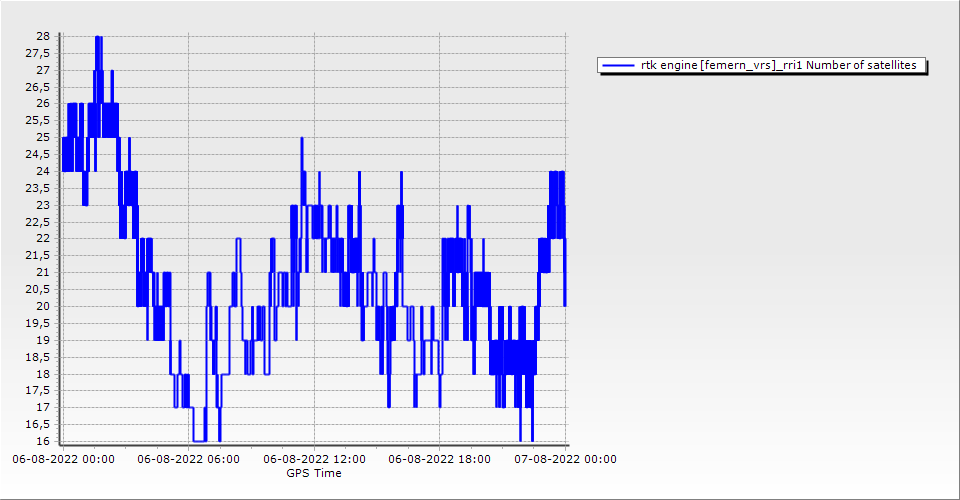
Task: Click the 24 value on the y-axis
Action: pyautogui.click(x=43, y=171)
